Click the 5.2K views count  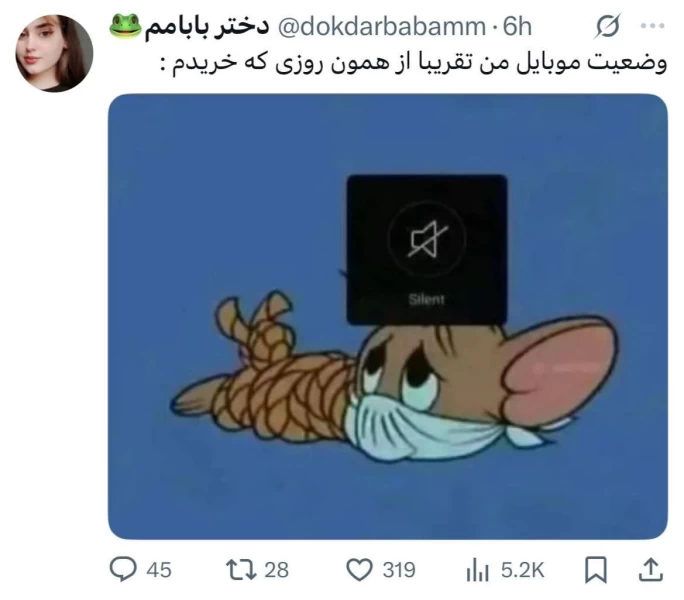pyautogui.click(x=522, y=570)
